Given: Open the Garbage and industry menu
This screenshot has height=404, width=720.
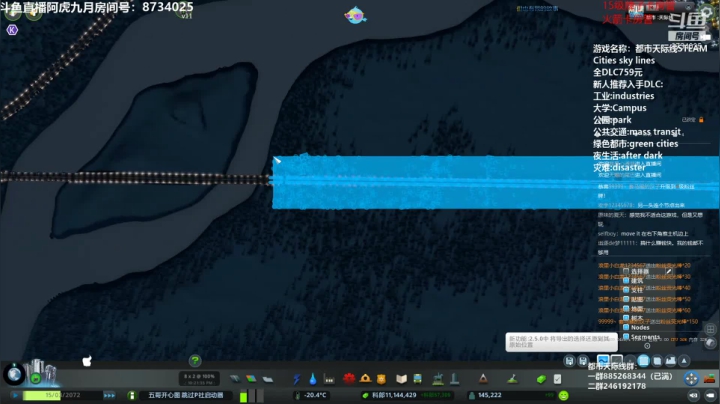Looking at the screenshot, I should 329,379.
